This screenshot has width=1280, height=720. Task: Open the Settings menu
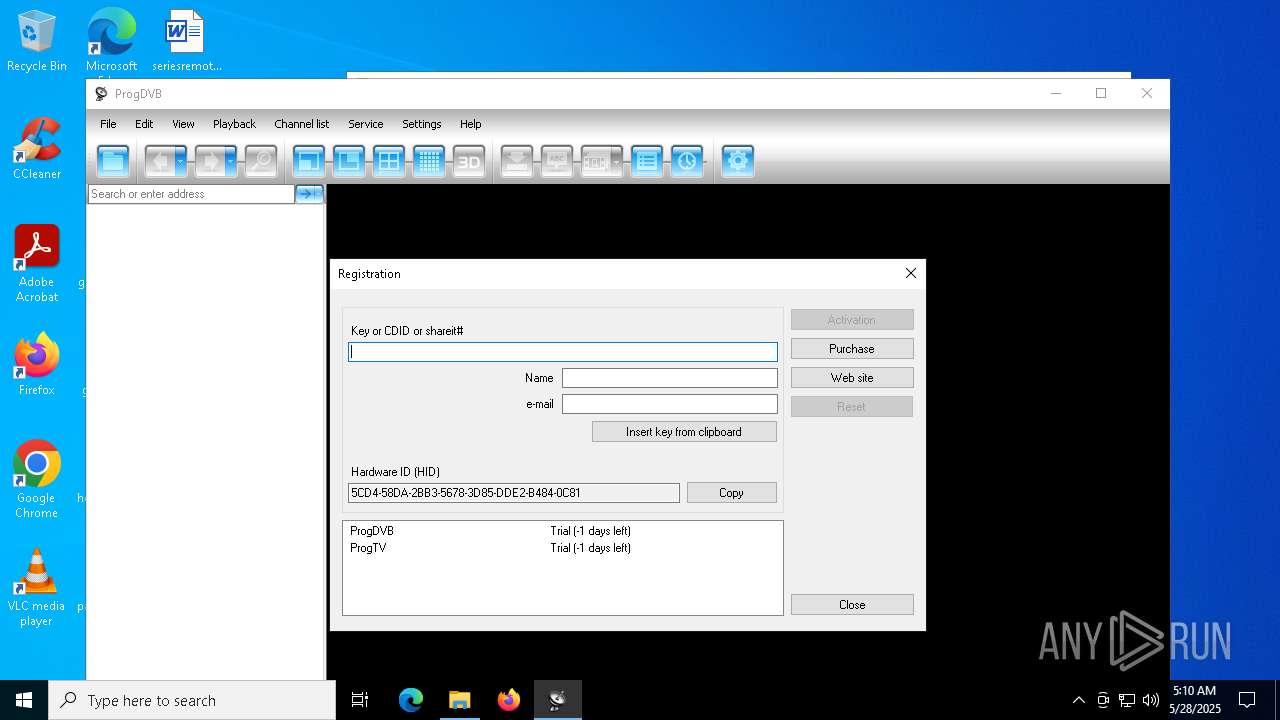pyautogui.click(x=421, y=124)
